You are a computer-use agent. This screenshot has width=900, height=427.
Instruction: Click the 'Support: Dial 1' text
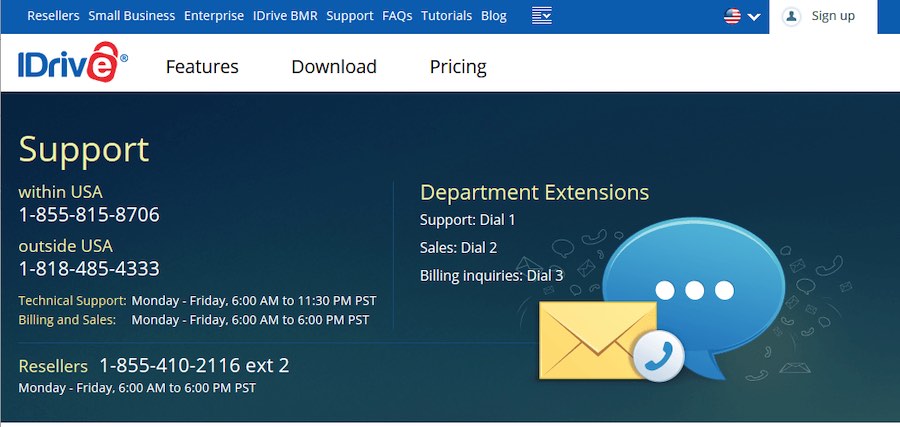coord(468,220)
